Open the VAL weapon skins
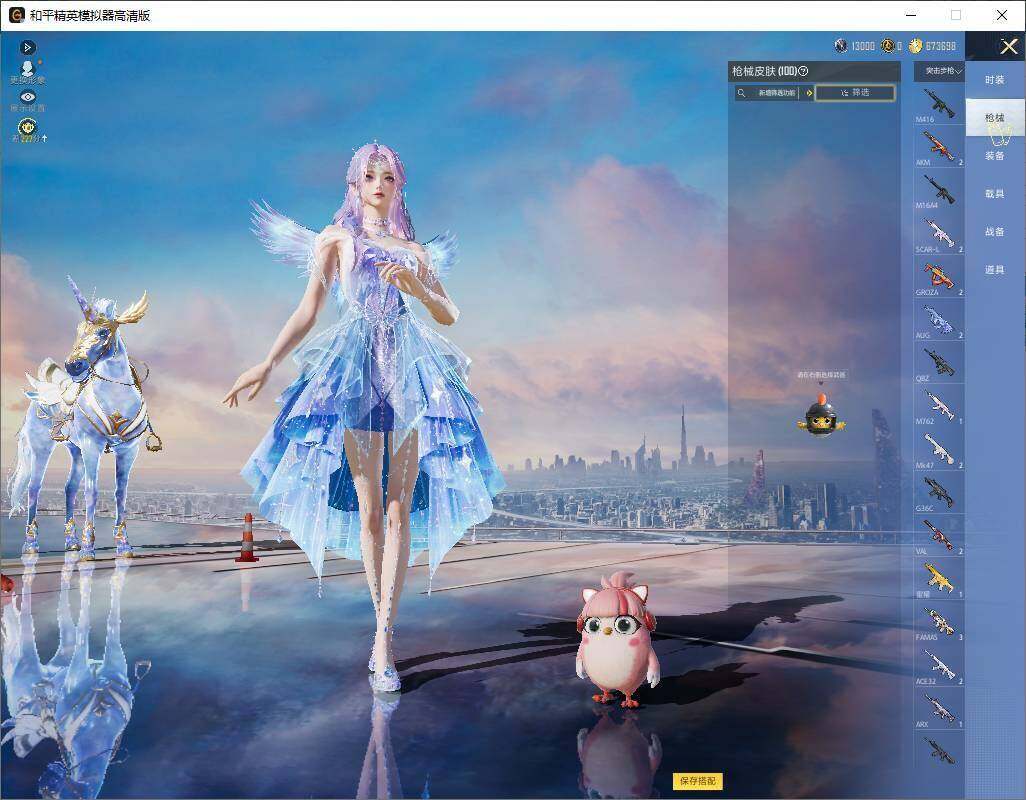 click(x=939, y=536)
